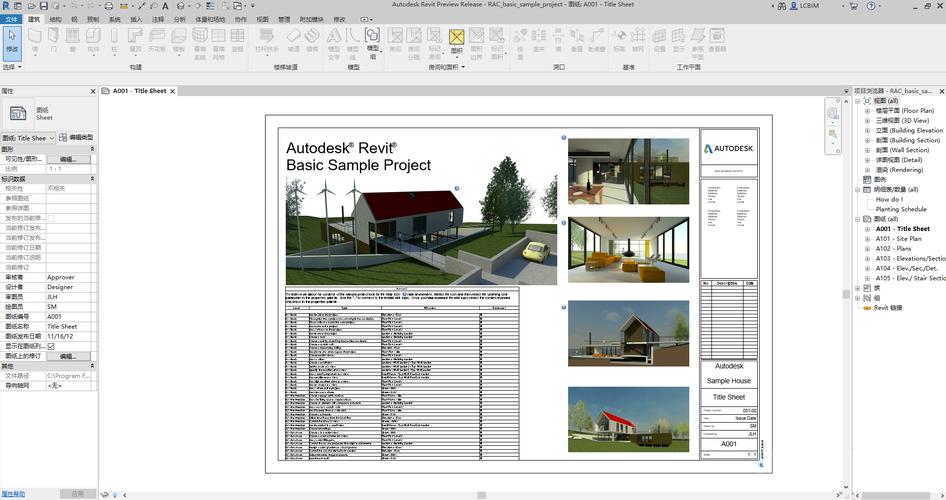Select the A001 - Title Sheet view tab
This screenshot has height=500, width=946.
click(x=139, y=91)
